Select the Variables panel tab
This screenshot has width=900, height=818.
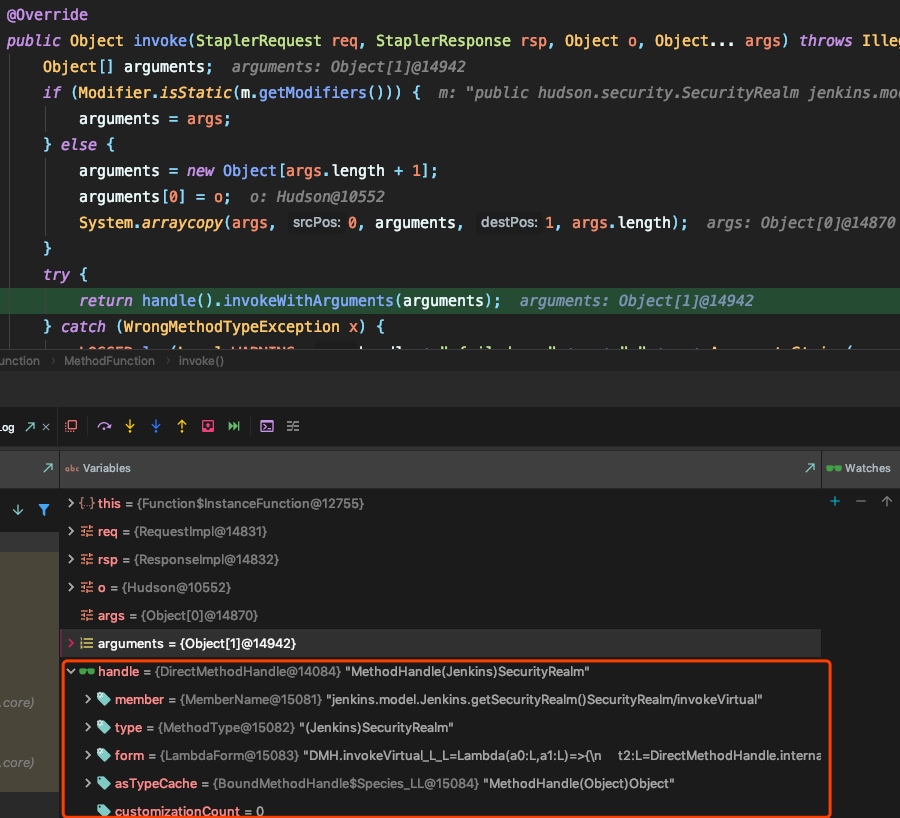coord(106,468)
